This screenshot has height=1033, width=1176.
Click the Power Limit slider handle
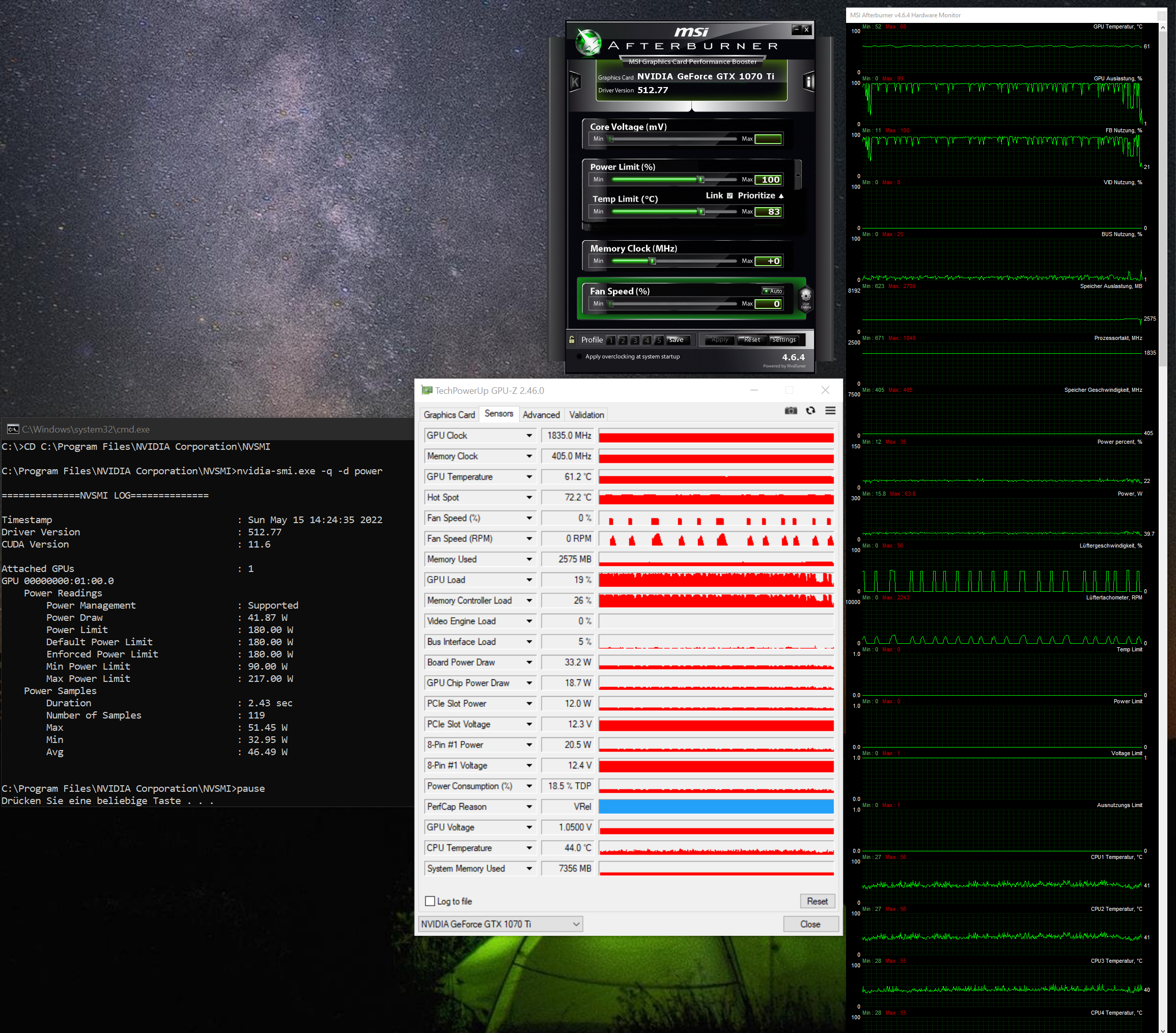click(x=700, y=180)
